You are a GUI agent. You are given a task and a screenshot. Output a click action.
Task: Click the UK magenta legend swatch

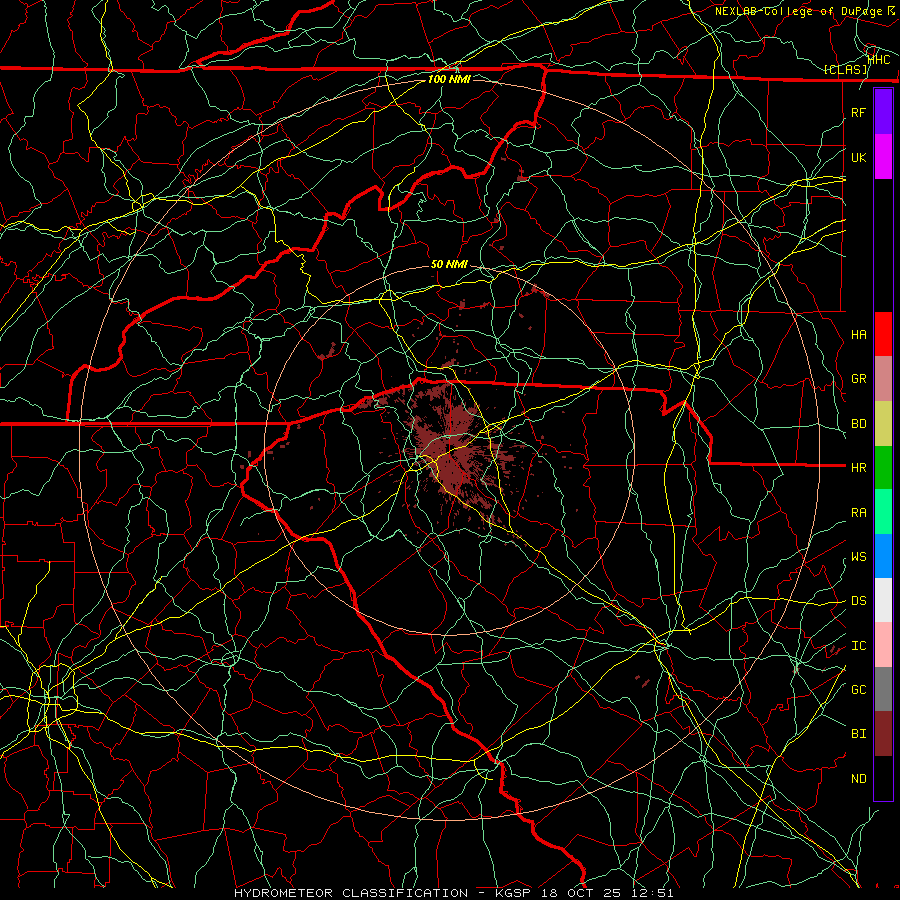coord(883,157)
